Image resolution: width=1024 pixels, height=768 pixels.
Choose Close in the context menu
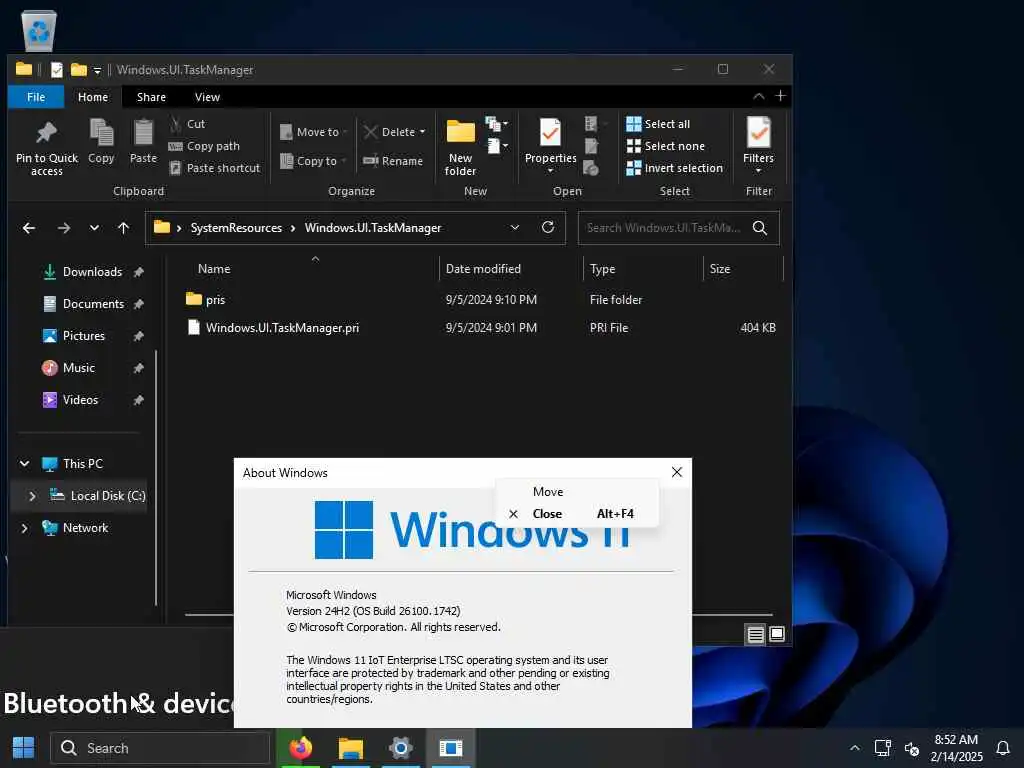[x=577, y=514]
